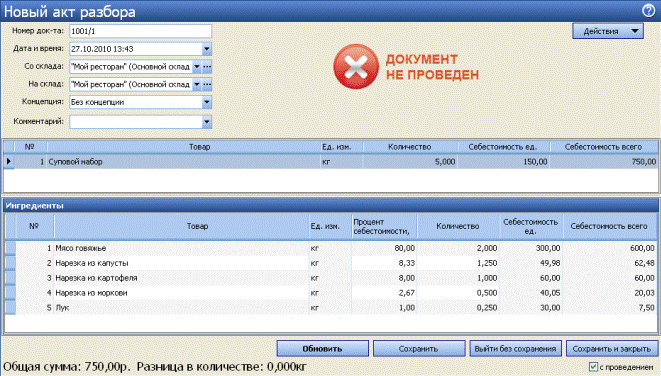
Task: Click the Выйти без сохранения button
Action: pyautogui.click(x=516, y=349)
